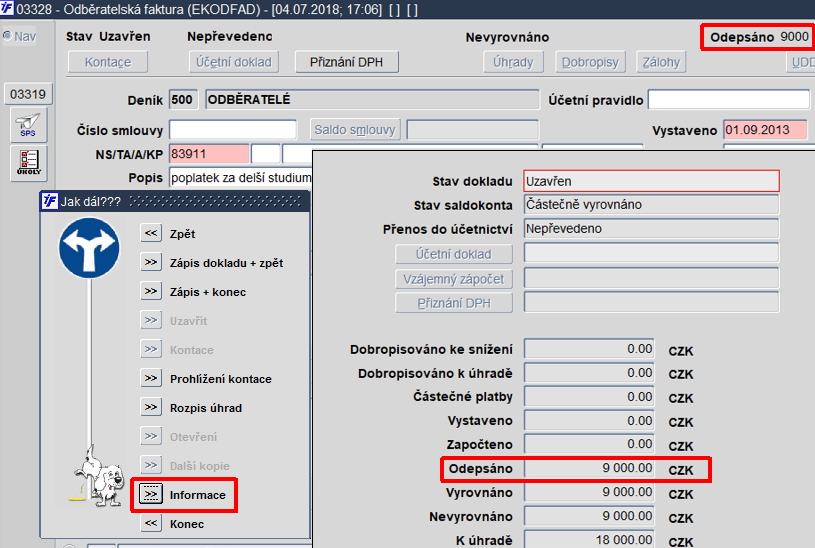The height and width of the screenshot is (548, 815).
Task: Click the Účetní pravidlo input field
Action: [729, 100]
